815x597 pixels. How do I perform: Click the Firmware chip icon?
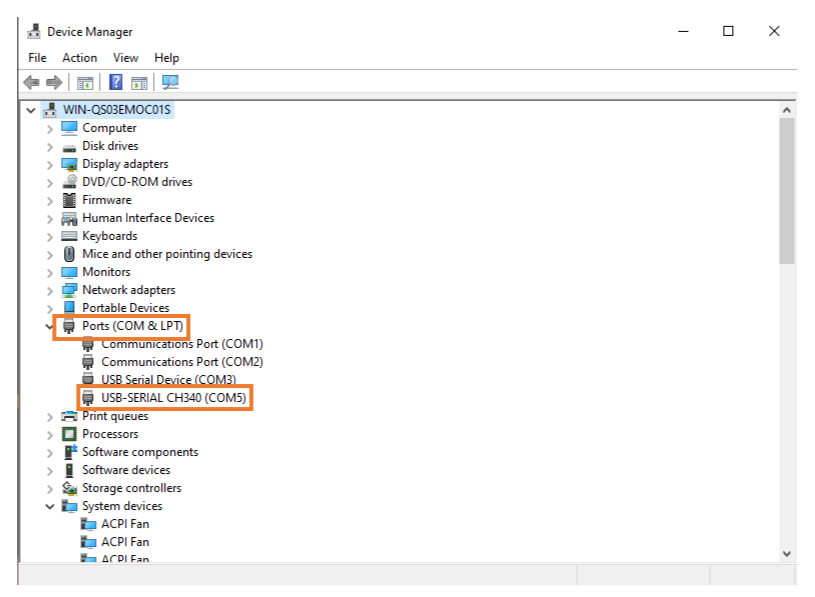pyautogui.click(x=69, y=200)
